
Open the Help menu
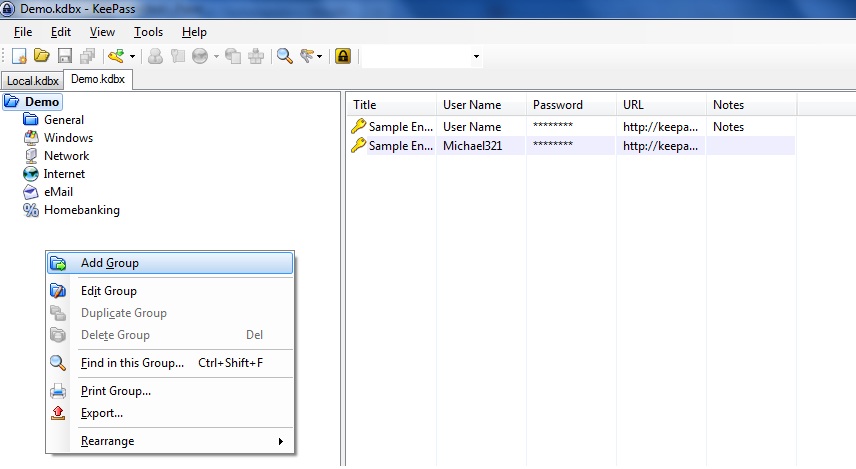click(x=194, y=32)
